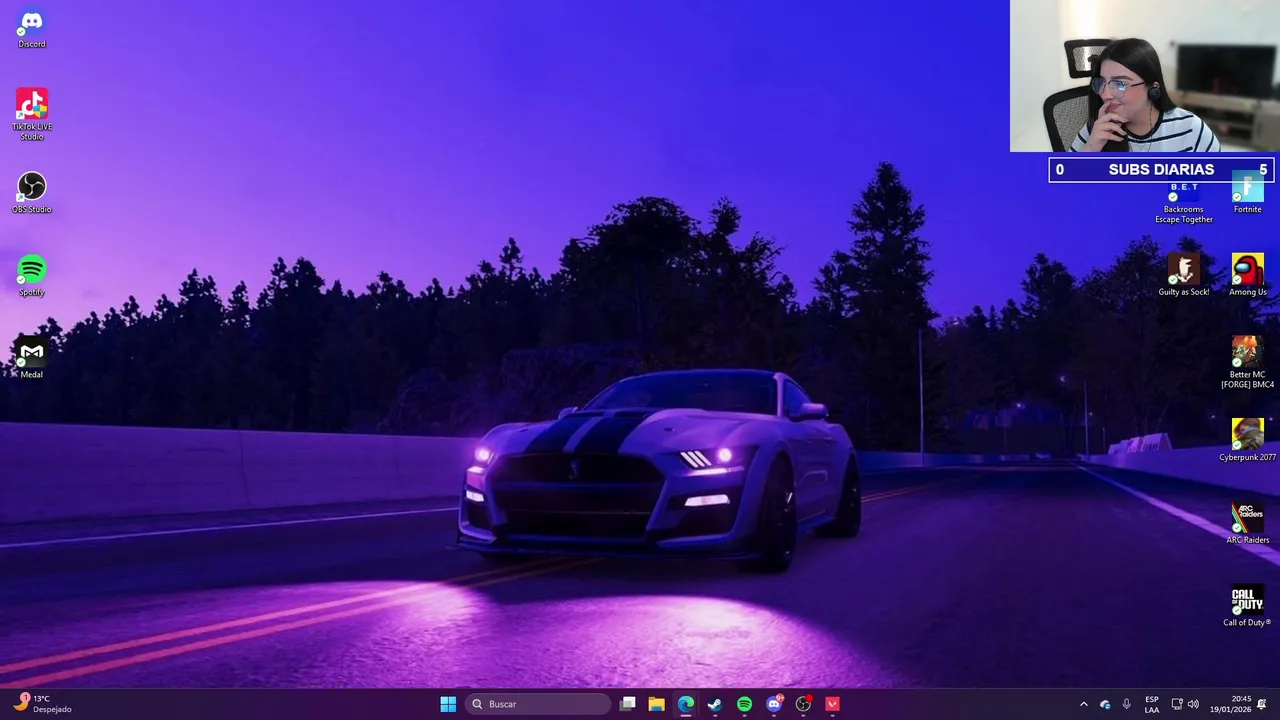Open Steam from the taskbar
Screen dimensions: 1280x720
pyautogui.click(x=715, y=704)
